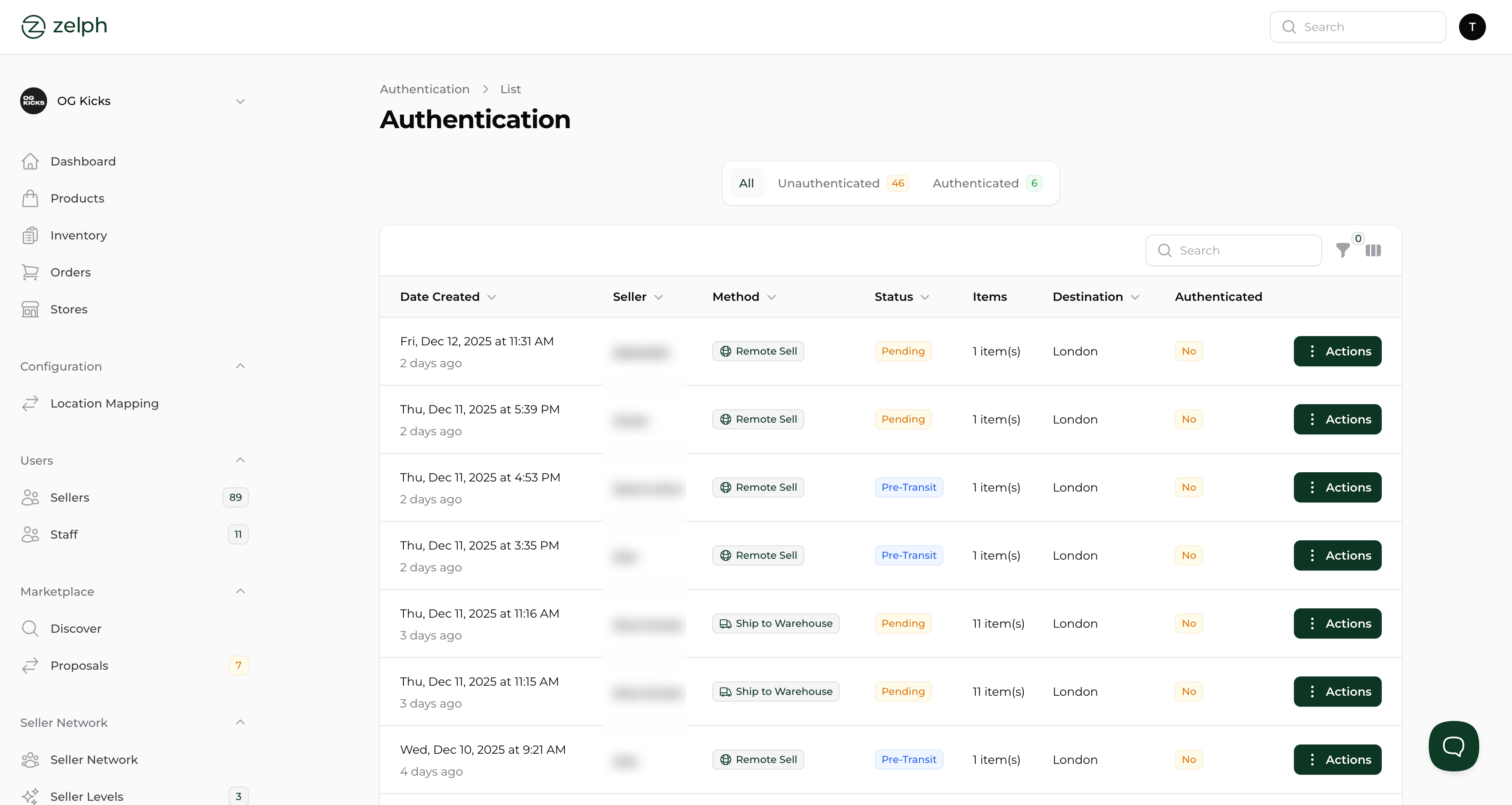Collapse the Configuration section
1512x805 pixels.
[240, 366]
